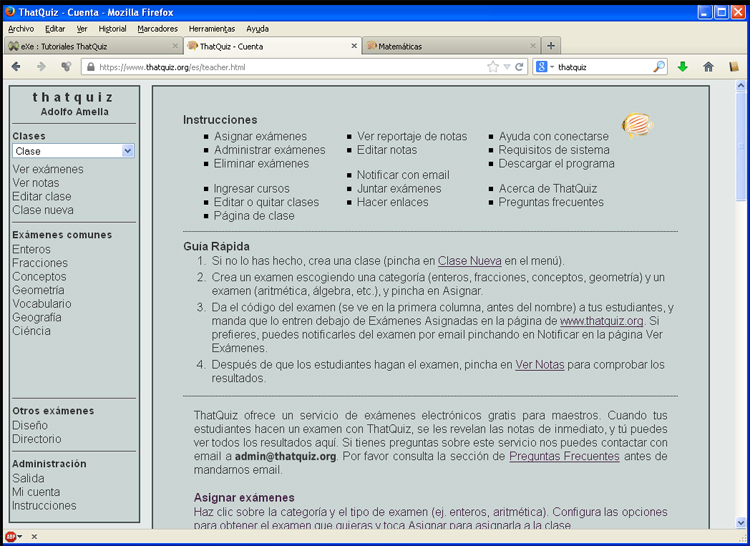
Task: Open the Geometría exam category
Action: tap(38, 290)
